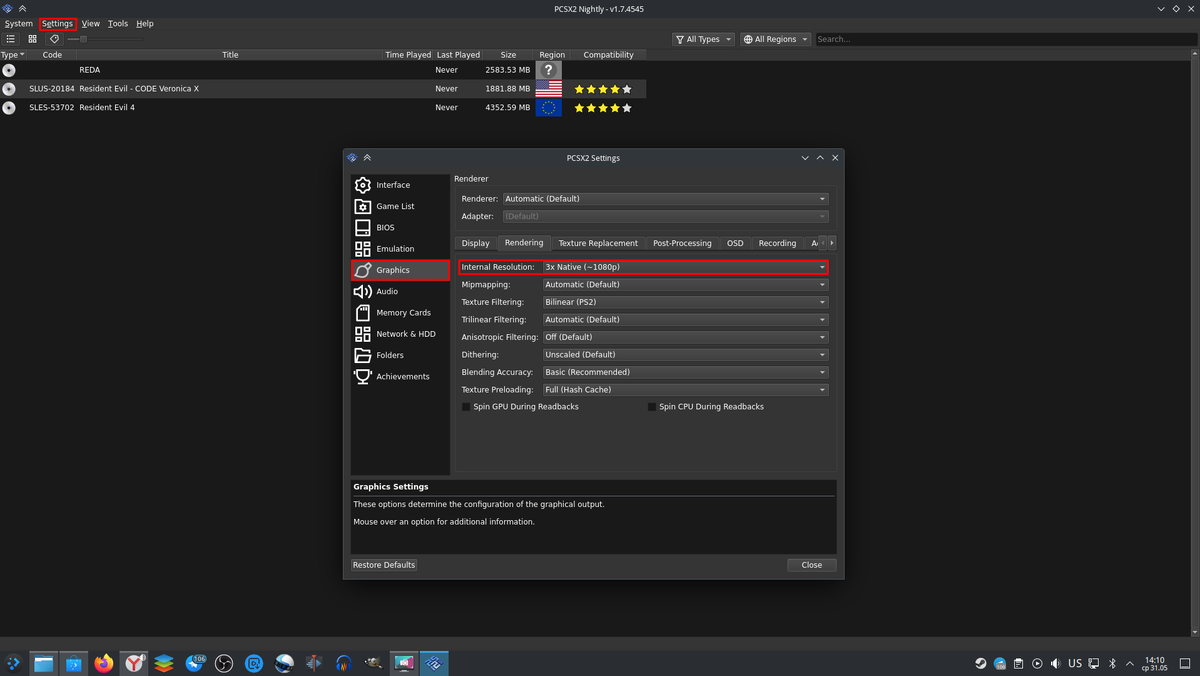Open Bluetooth tray icon
The image size is (1200, 676).
(x=1113, y=663)
